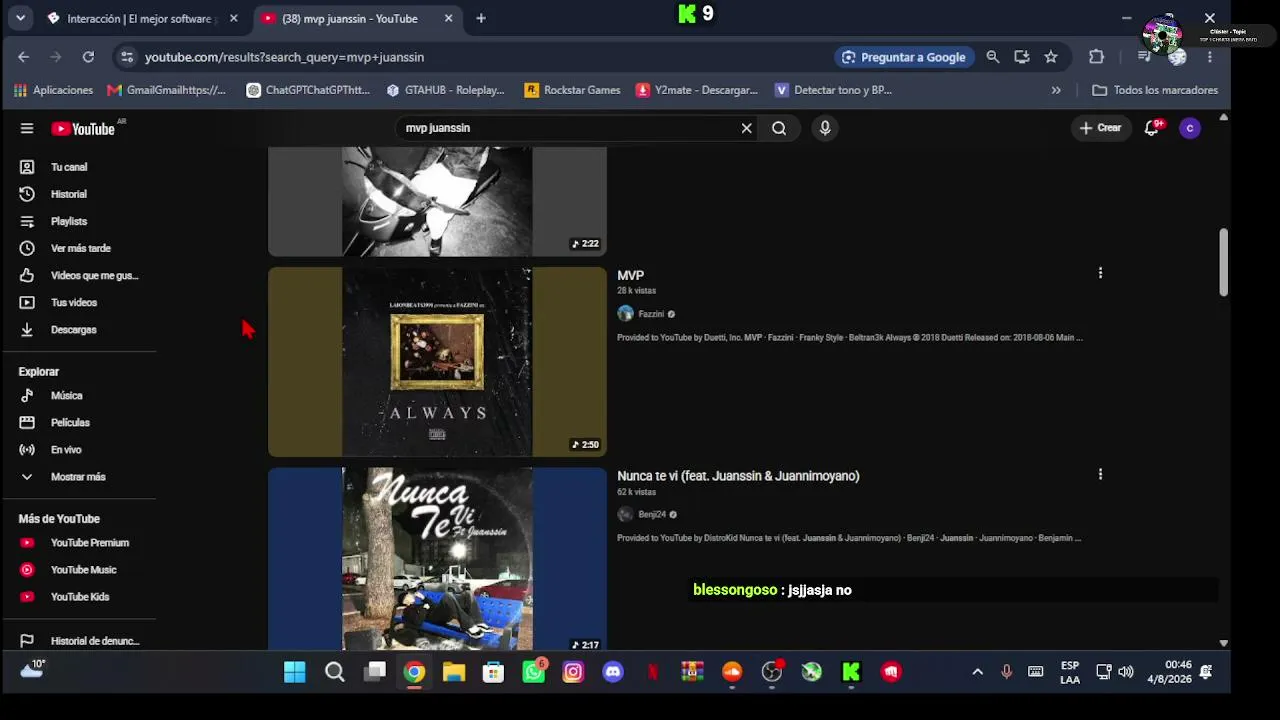The image size is (1280, 720).
Task: Open WhatsApp from taskbar
Action: coord(534,672)
